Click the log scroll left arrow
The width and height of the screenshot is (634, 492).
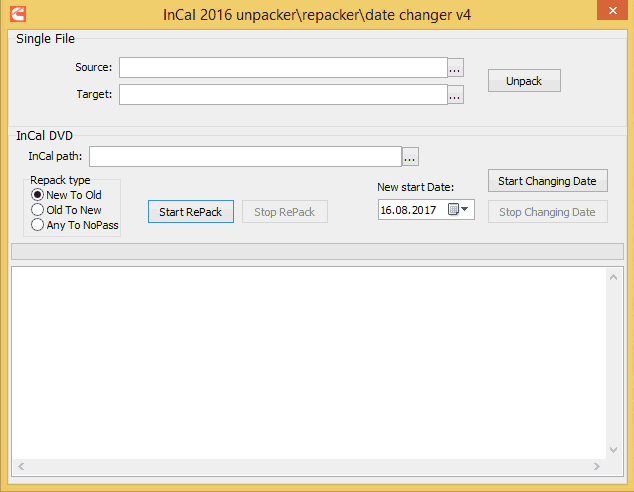(x=21, y=467)
